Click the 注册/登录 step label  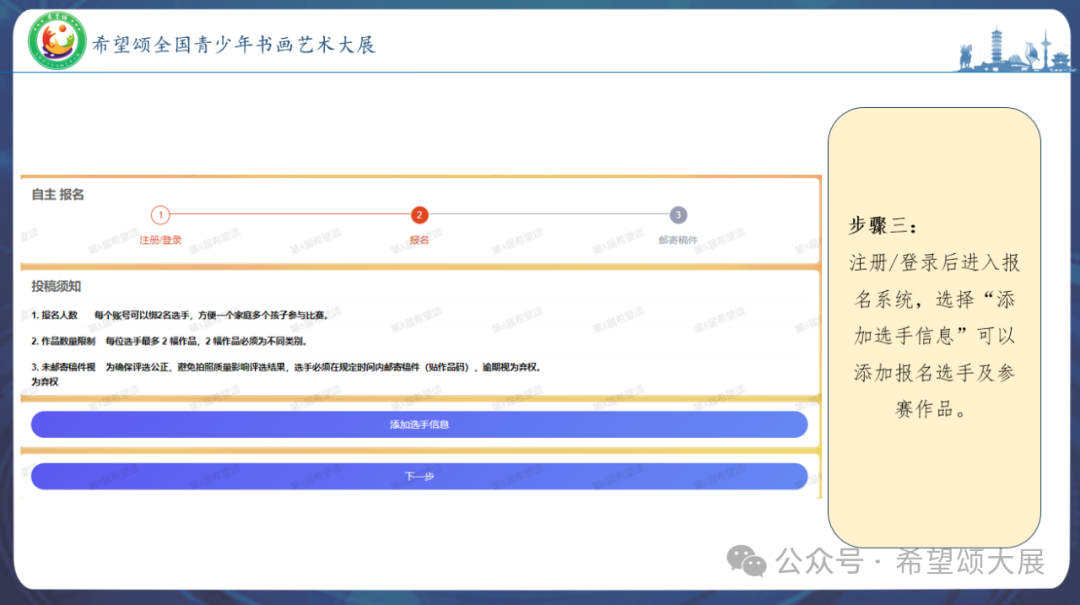click(x=162, y=240)
